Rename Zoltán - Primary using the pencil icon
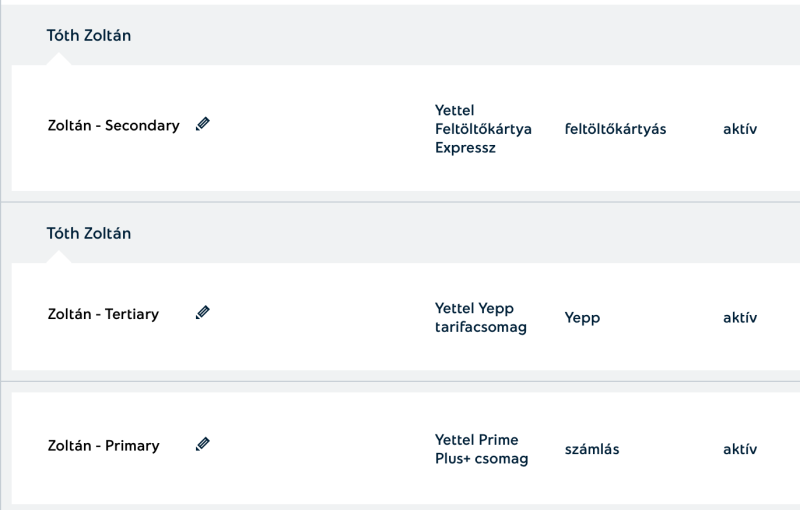The width and height of the screenshot is (800, 510). click(x=203, y=444)
